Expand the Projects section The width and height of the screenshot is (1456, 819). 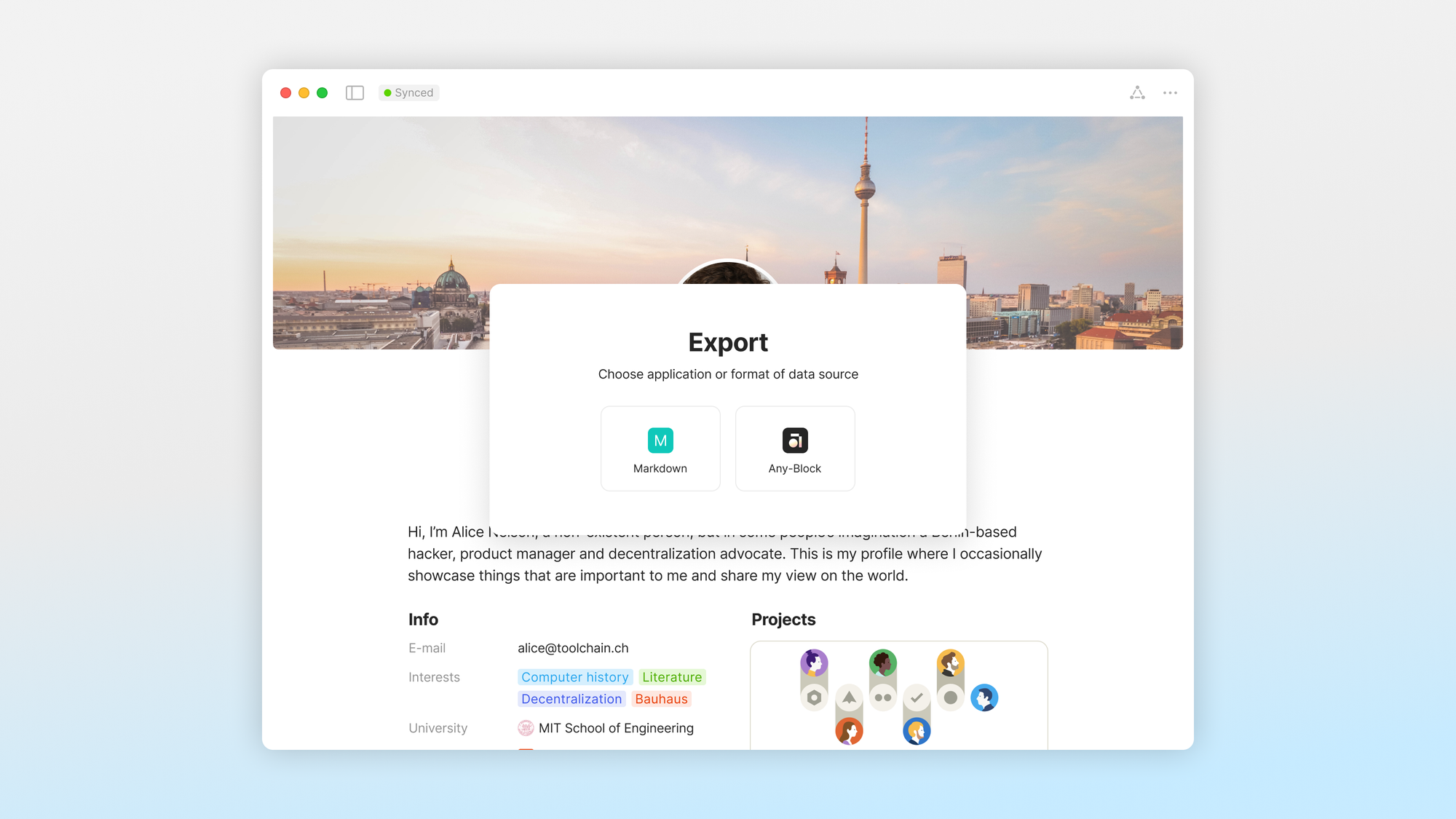[783, 618]
